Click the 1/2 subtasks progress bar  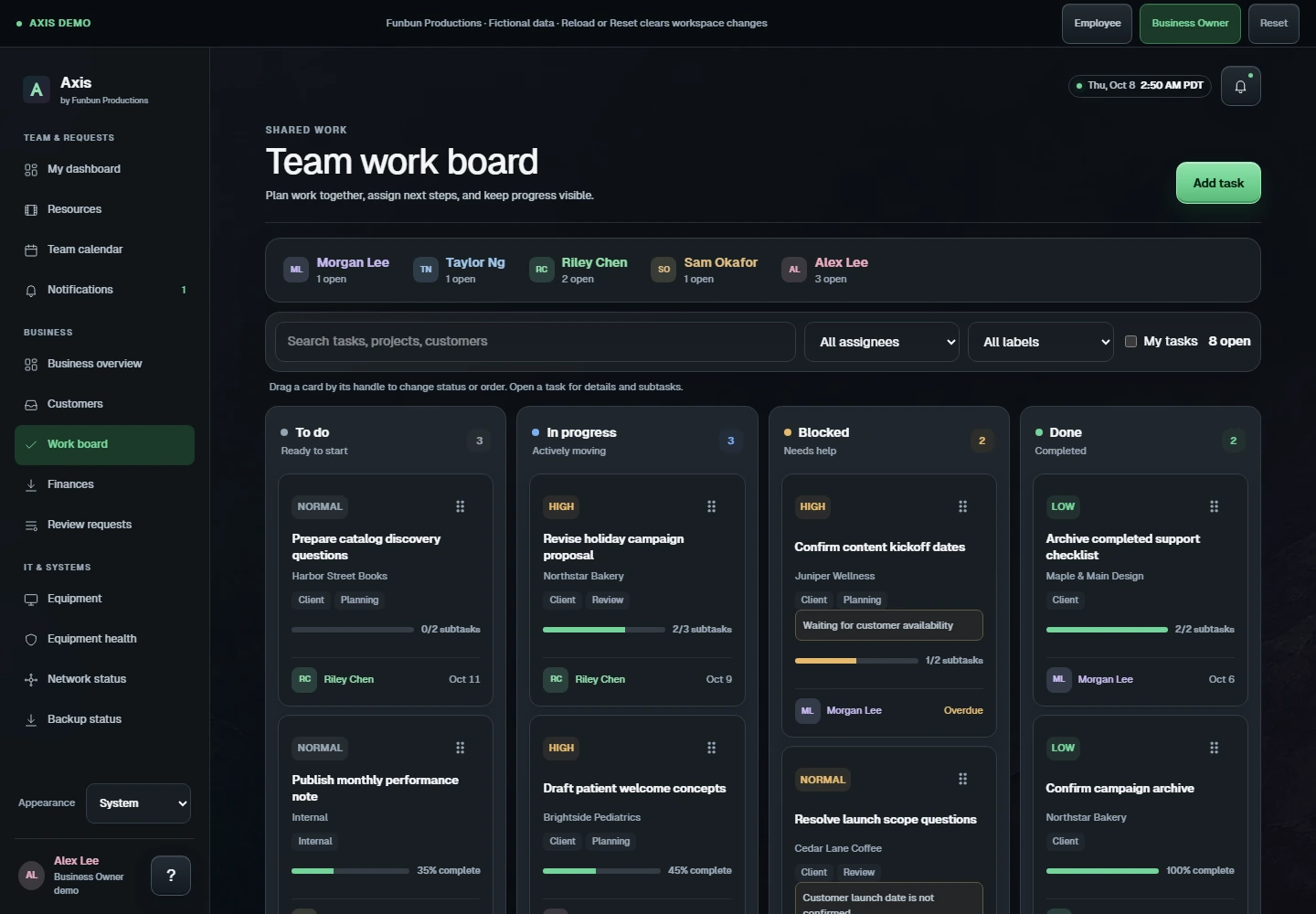coord(856,661)
